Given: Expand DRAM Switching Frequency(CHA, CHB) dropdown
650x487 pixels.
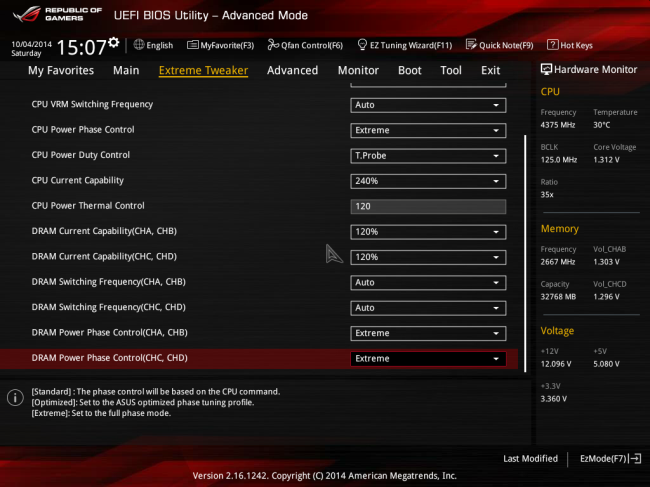Looking at the screenshot, I should (x=428, y=282).
